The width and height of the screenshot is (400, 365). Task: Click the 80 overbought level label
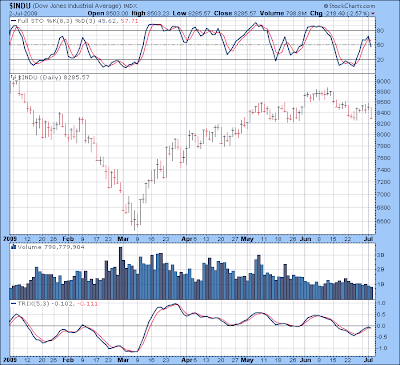[x=380, y=31]
